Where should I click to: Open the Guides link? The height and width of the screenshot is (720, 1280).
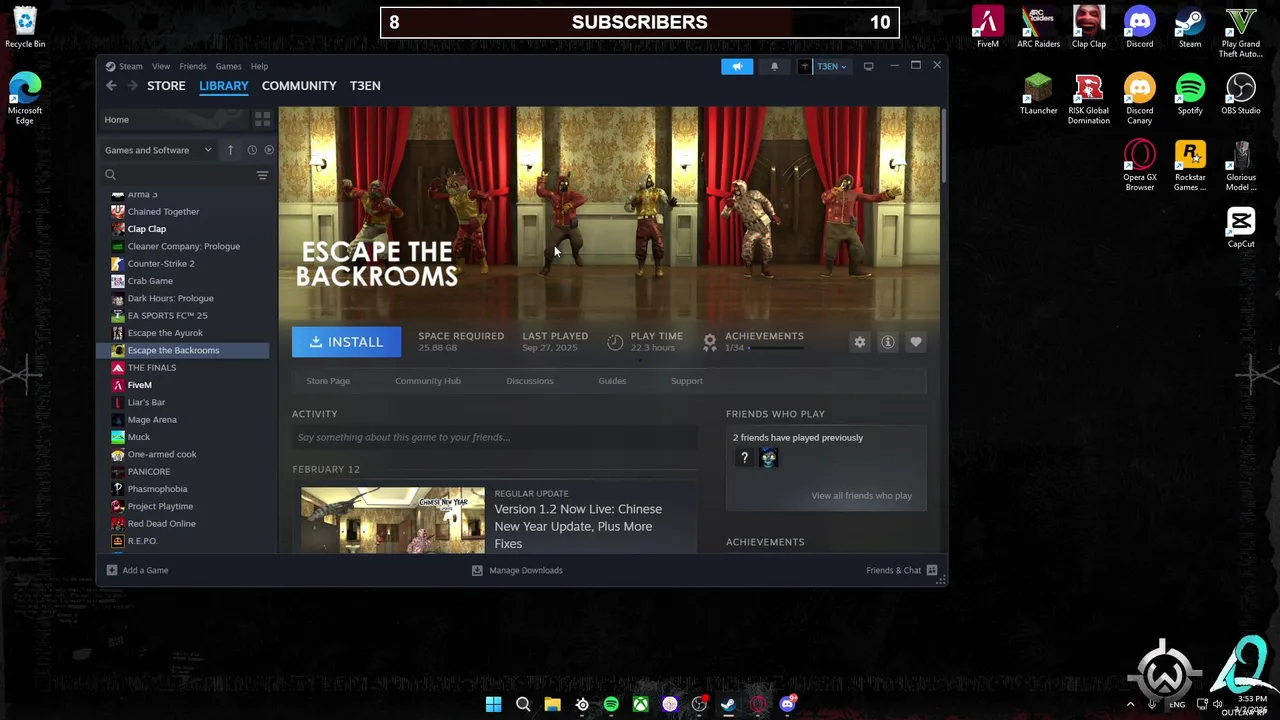click(x=612, y=381)
